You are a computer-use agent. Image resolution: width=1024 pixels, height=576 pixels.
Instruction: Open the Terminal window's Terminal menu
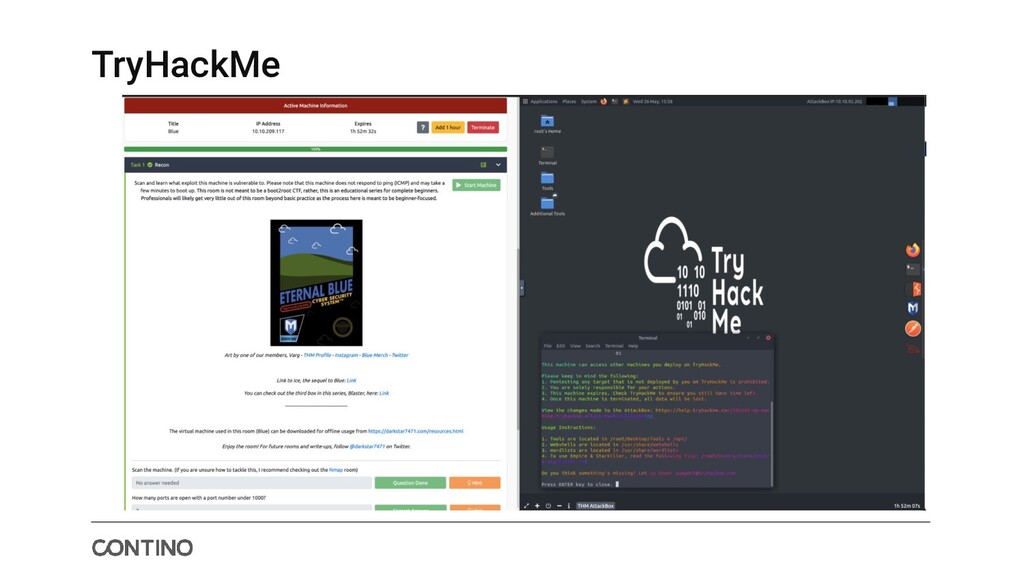pos(614,345)
